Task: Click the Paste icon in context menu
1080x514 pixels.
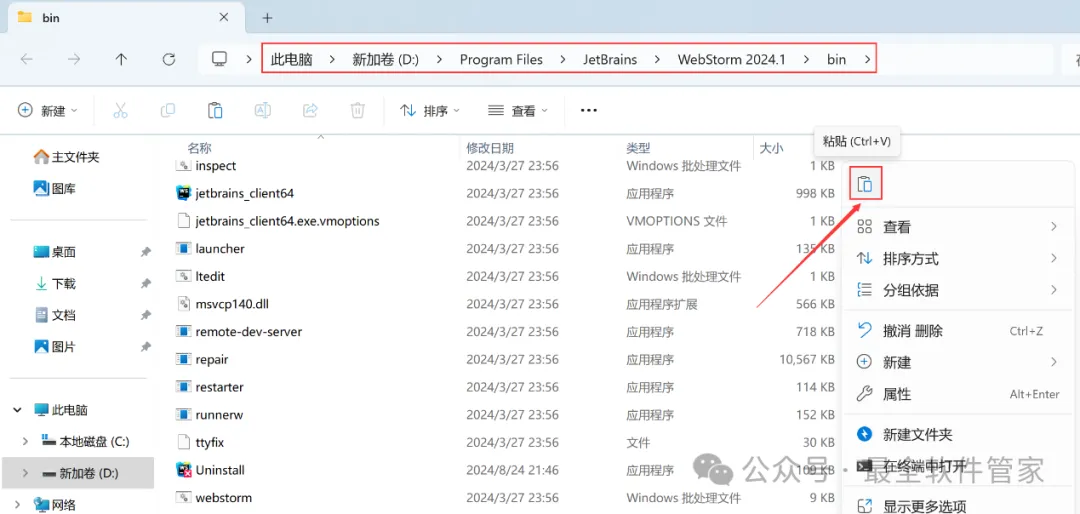Action: pos(865,184)
